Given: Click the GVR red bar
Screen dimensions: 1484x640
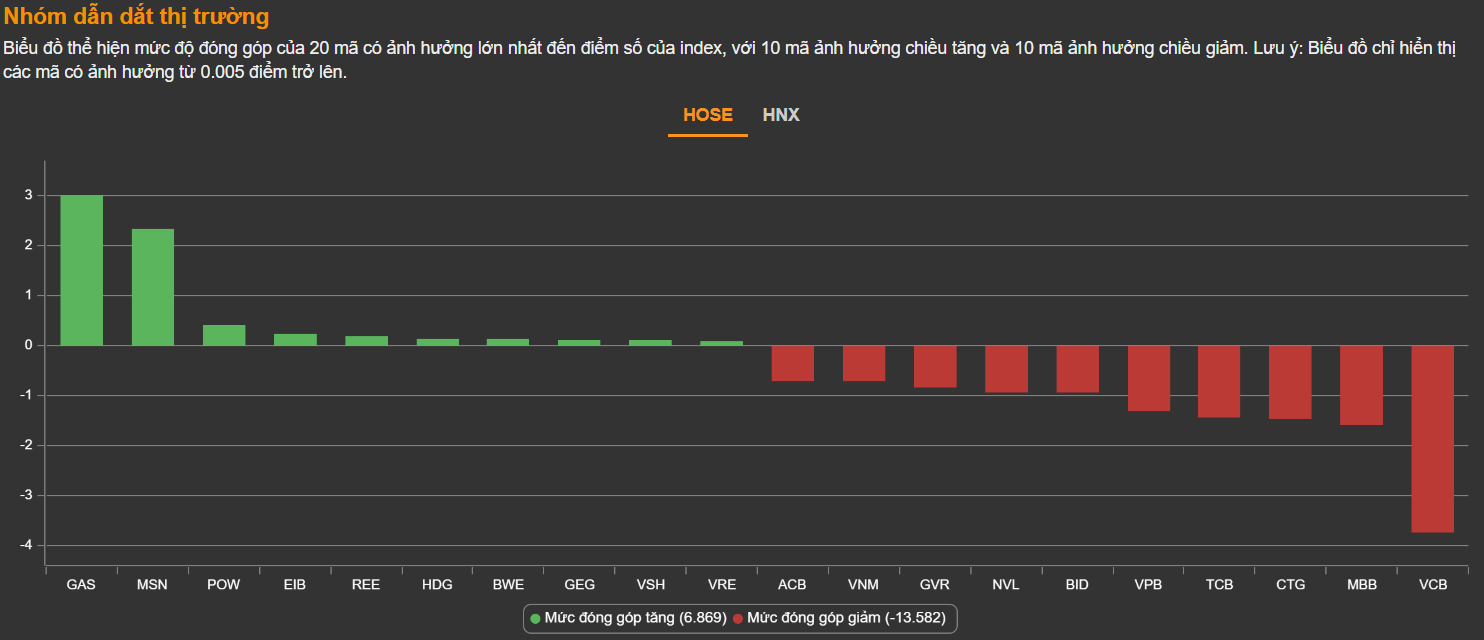Looking at the screenshot, I should pos(935,366).
